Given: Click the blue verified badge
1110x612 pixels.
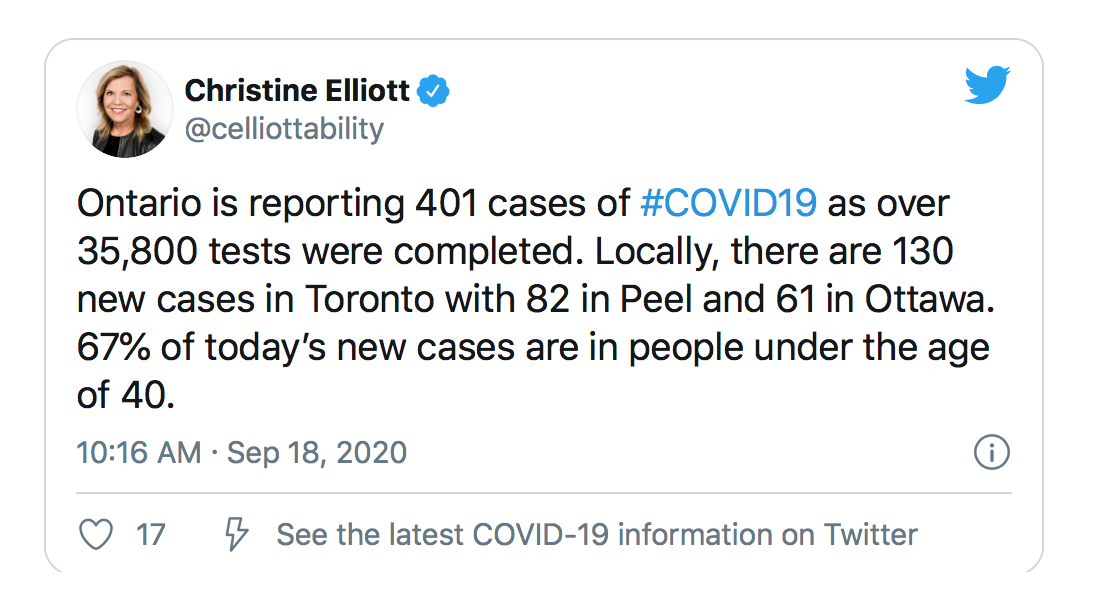Looking at the screenshot, I should (433, 91).
